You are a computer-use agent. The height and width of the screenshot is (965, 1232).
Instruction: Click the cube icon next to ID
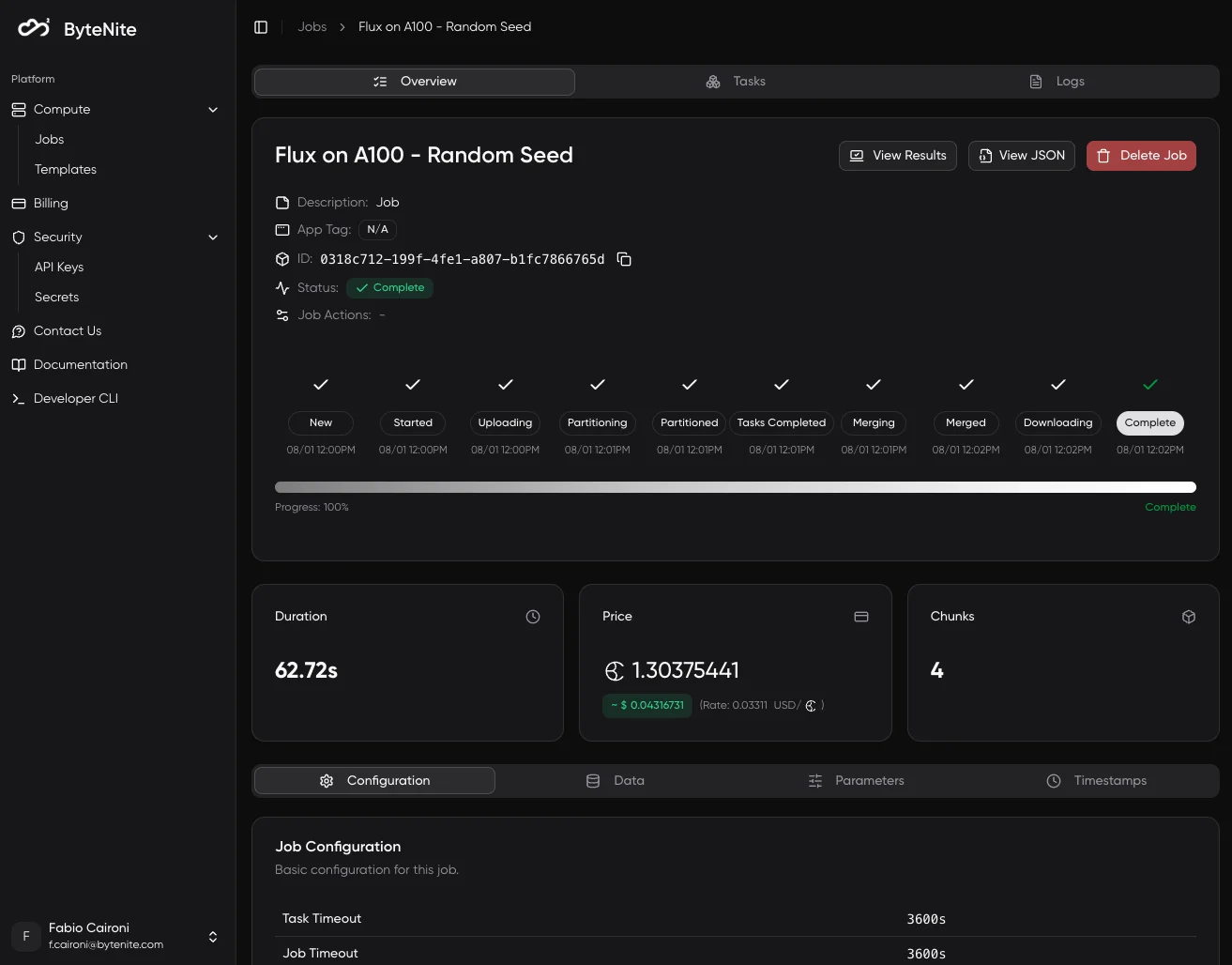pos(282,259)
